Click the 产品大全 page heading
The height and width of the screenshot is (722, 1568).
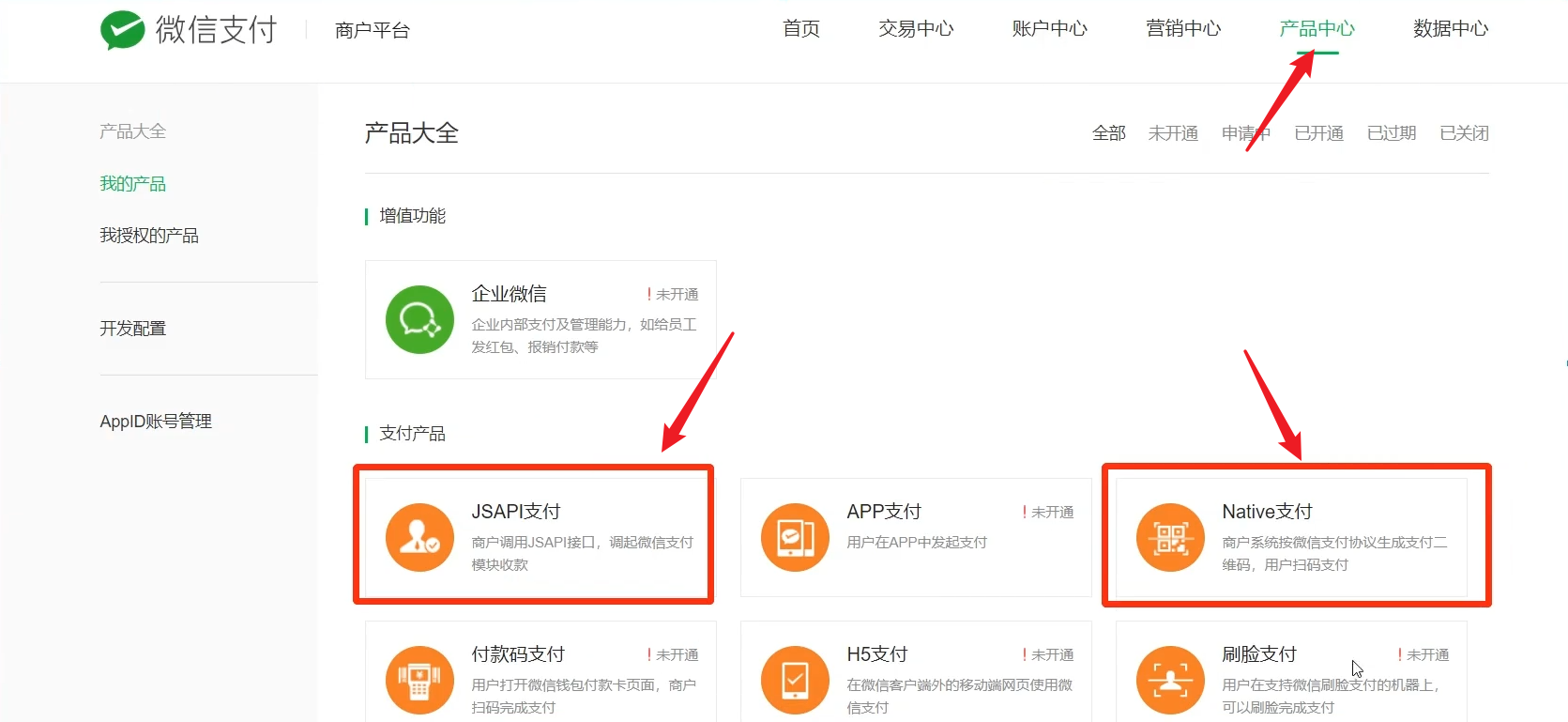[411, 133]
